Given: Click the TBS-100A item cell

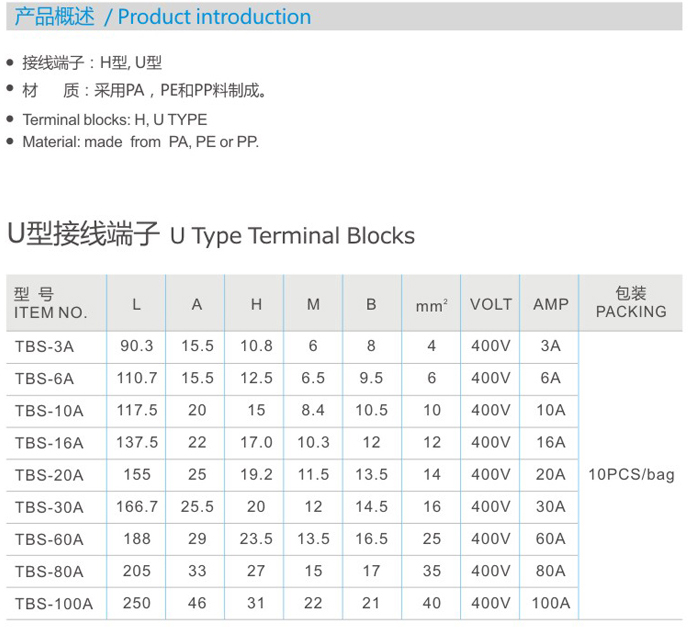Looking at the screenshot, I should 53,603.
